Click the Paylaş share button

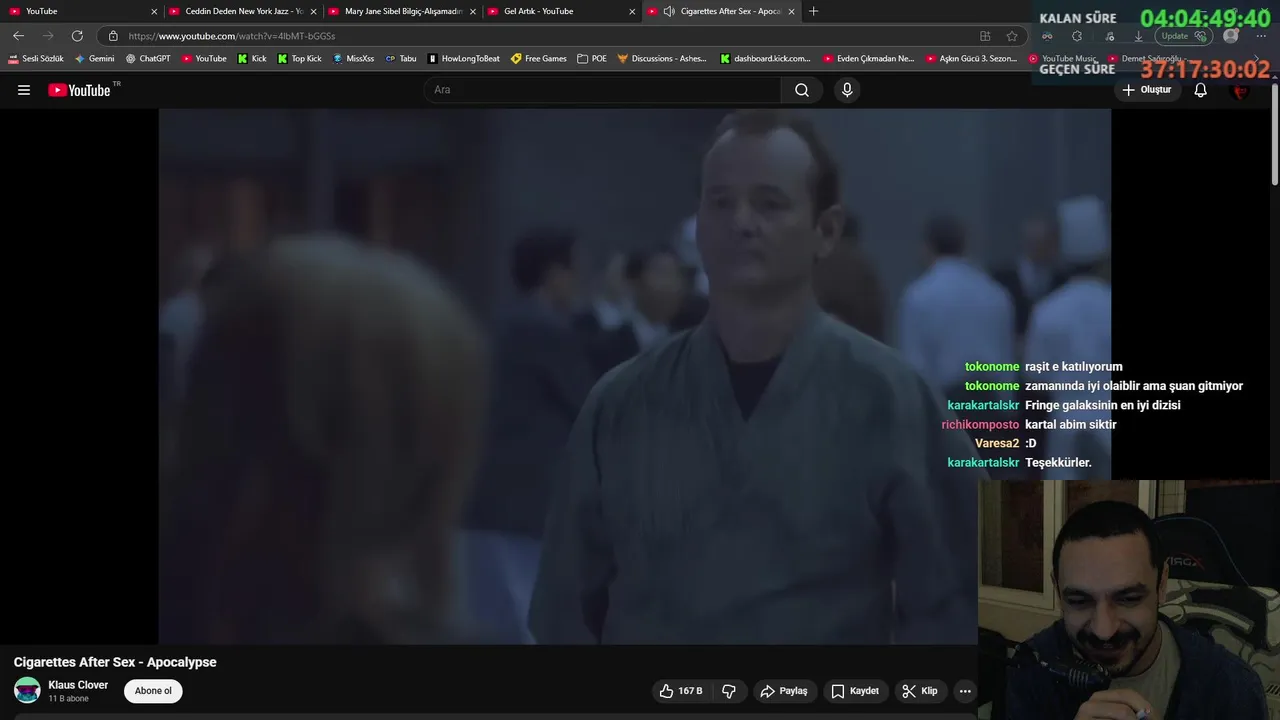coord(783,691)
